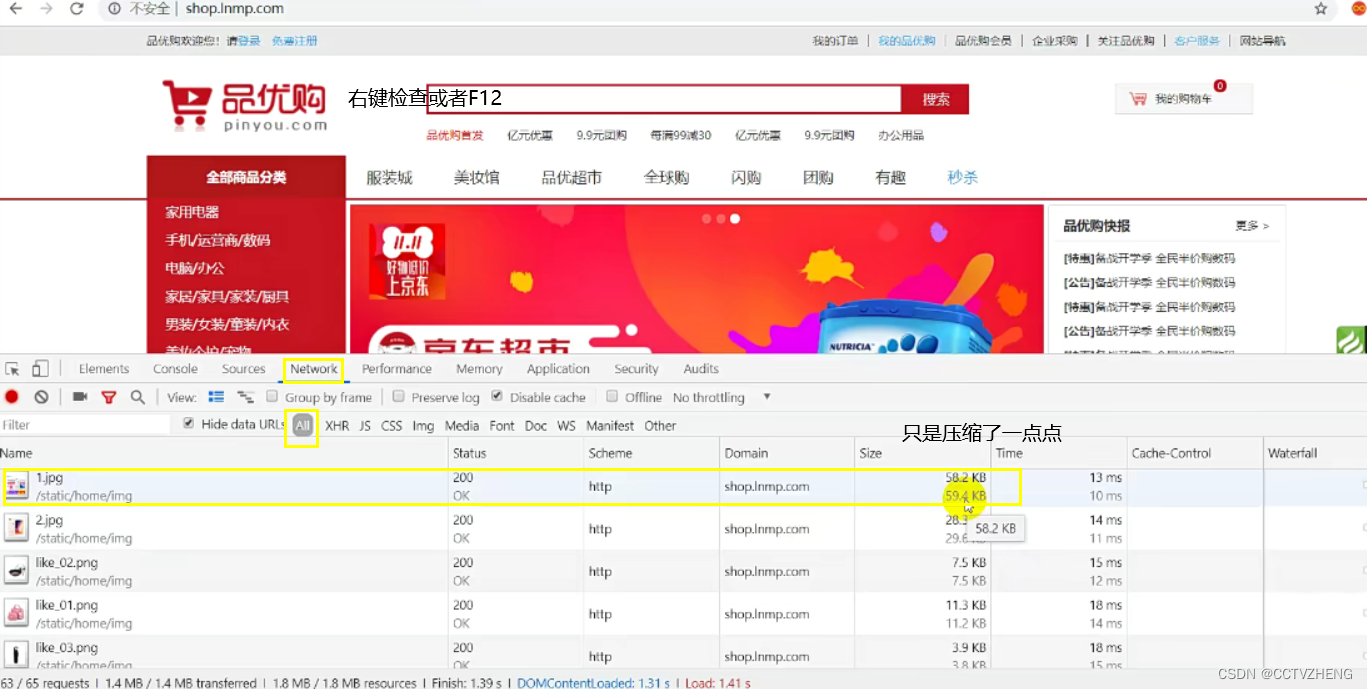1367x689 pixels.
Task: Sort by Size column header
Action: pyautogui.click(x=922, y=453)
